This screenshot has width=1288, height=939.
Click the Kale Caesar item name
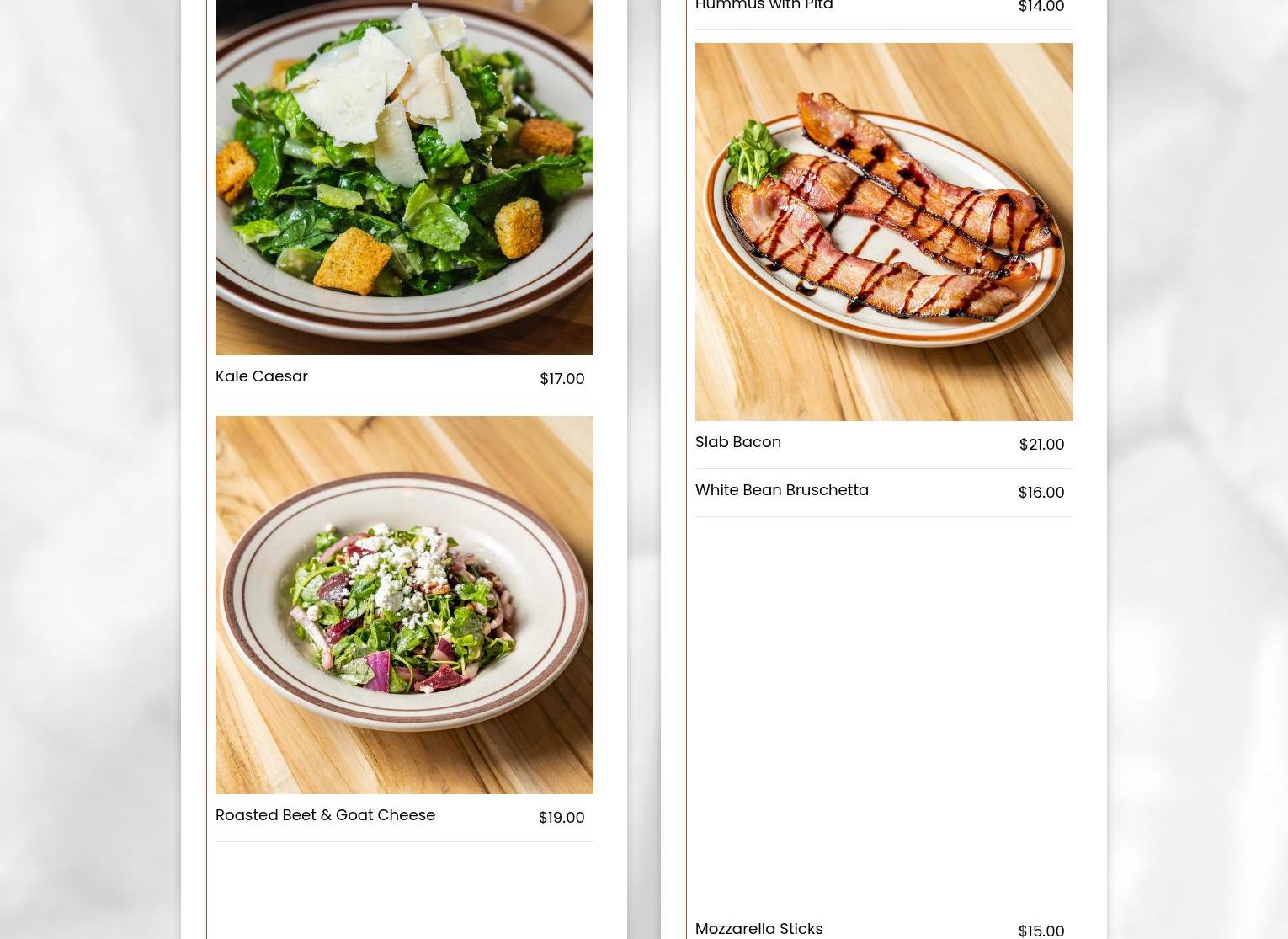(x=262, y=376)
